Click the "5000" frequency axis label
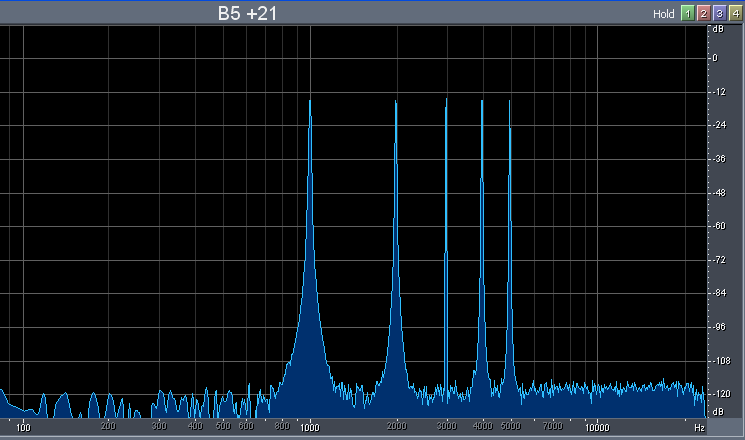This screenshot has width=745, height=440. pyautogui.click(x=511, y=426)
